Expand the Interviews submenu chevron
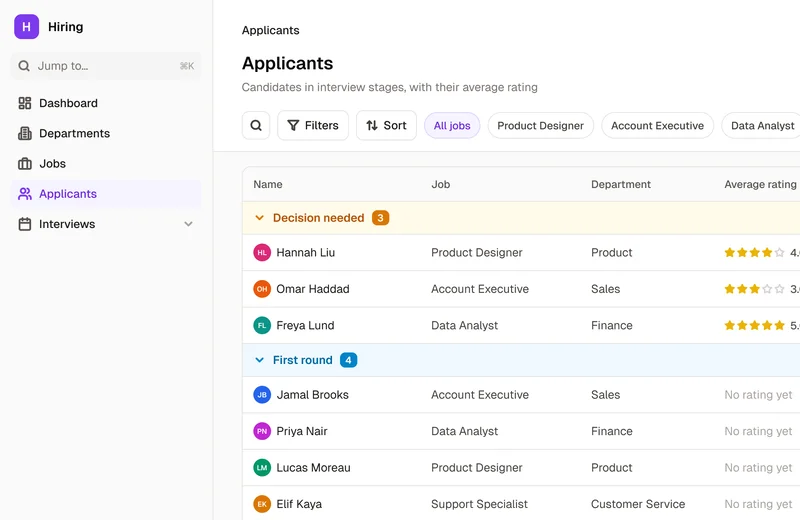 pyautogui.click(x=188, y=224)
